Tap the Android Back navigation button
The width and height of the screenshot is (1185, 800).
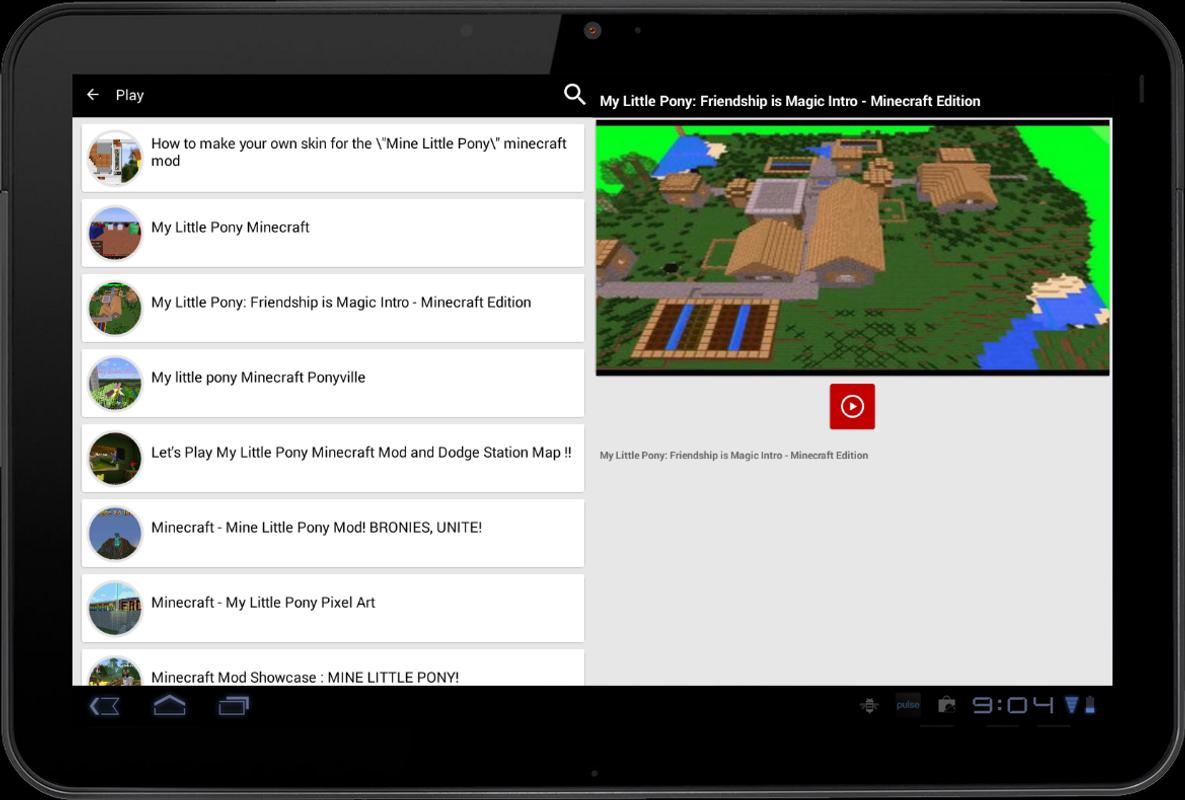[x=104, y=706]
